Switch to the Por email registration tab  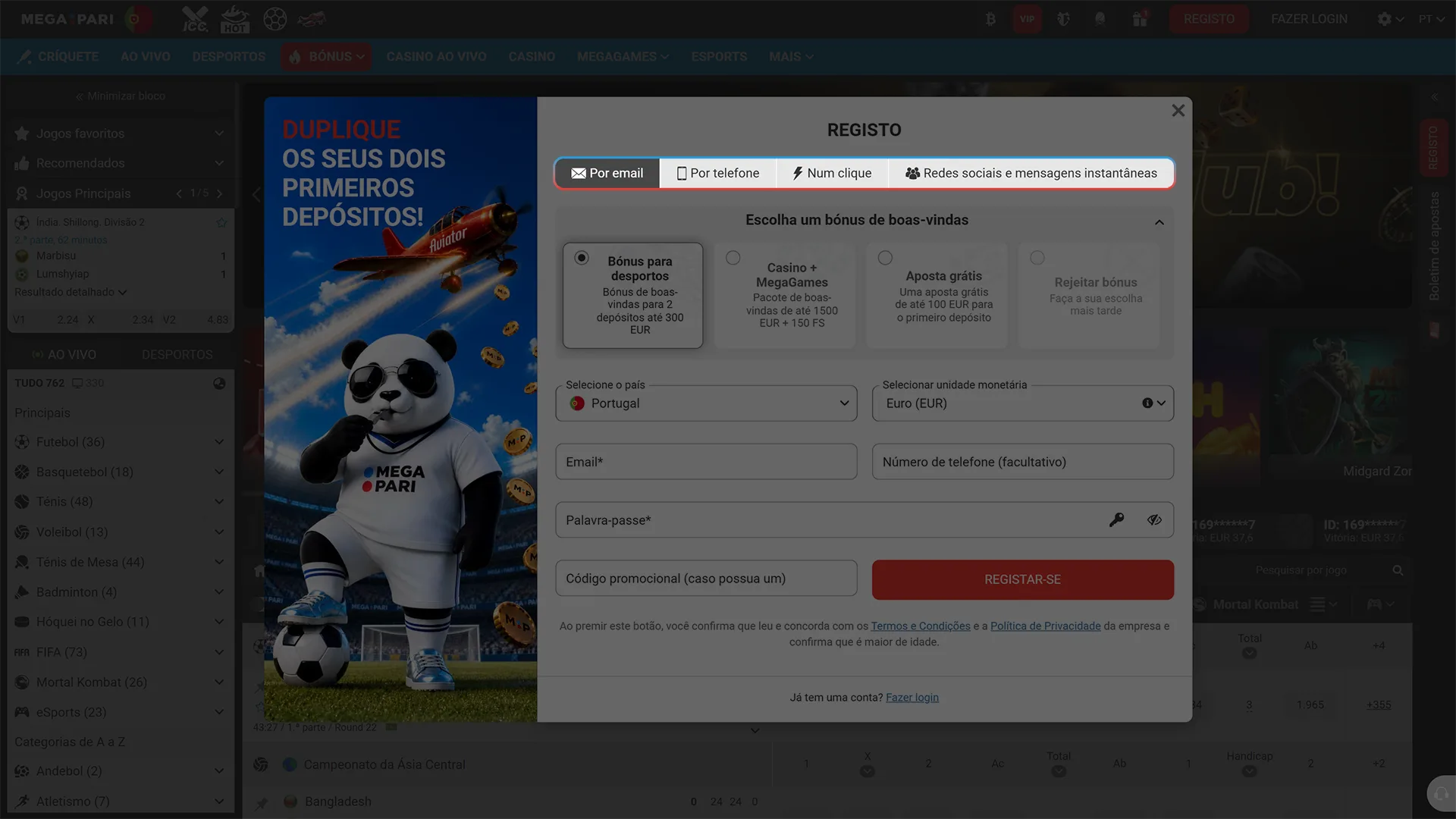coord(607,174)
